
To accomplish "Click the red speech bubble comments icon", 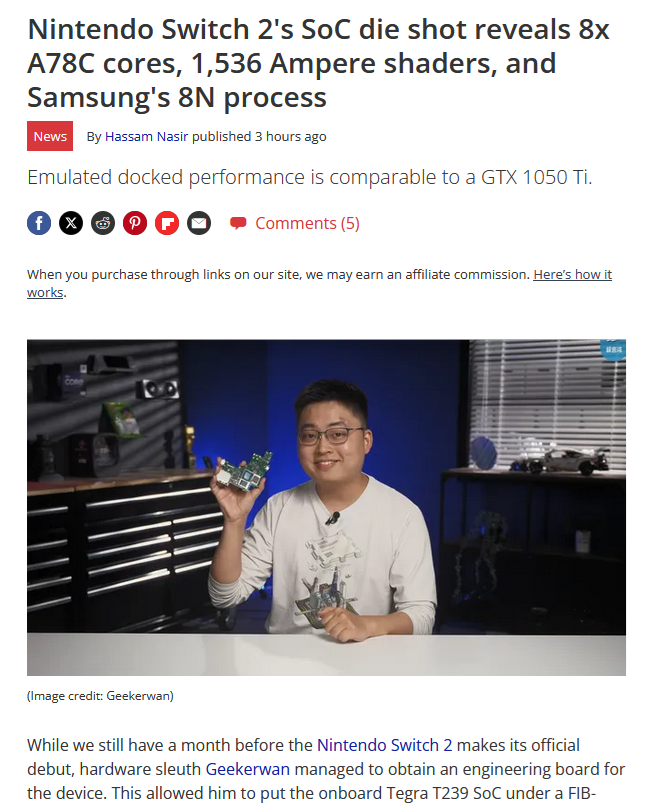I will 238,223.
